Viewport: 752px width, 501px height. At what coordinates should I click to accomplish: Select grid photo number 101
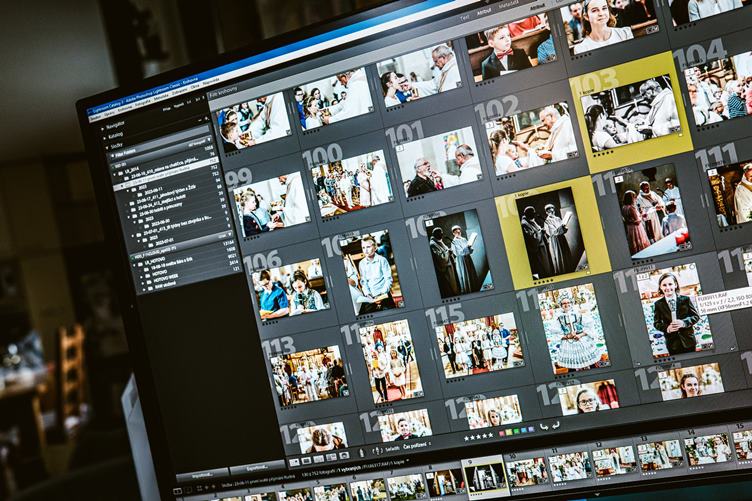(439, 163)
